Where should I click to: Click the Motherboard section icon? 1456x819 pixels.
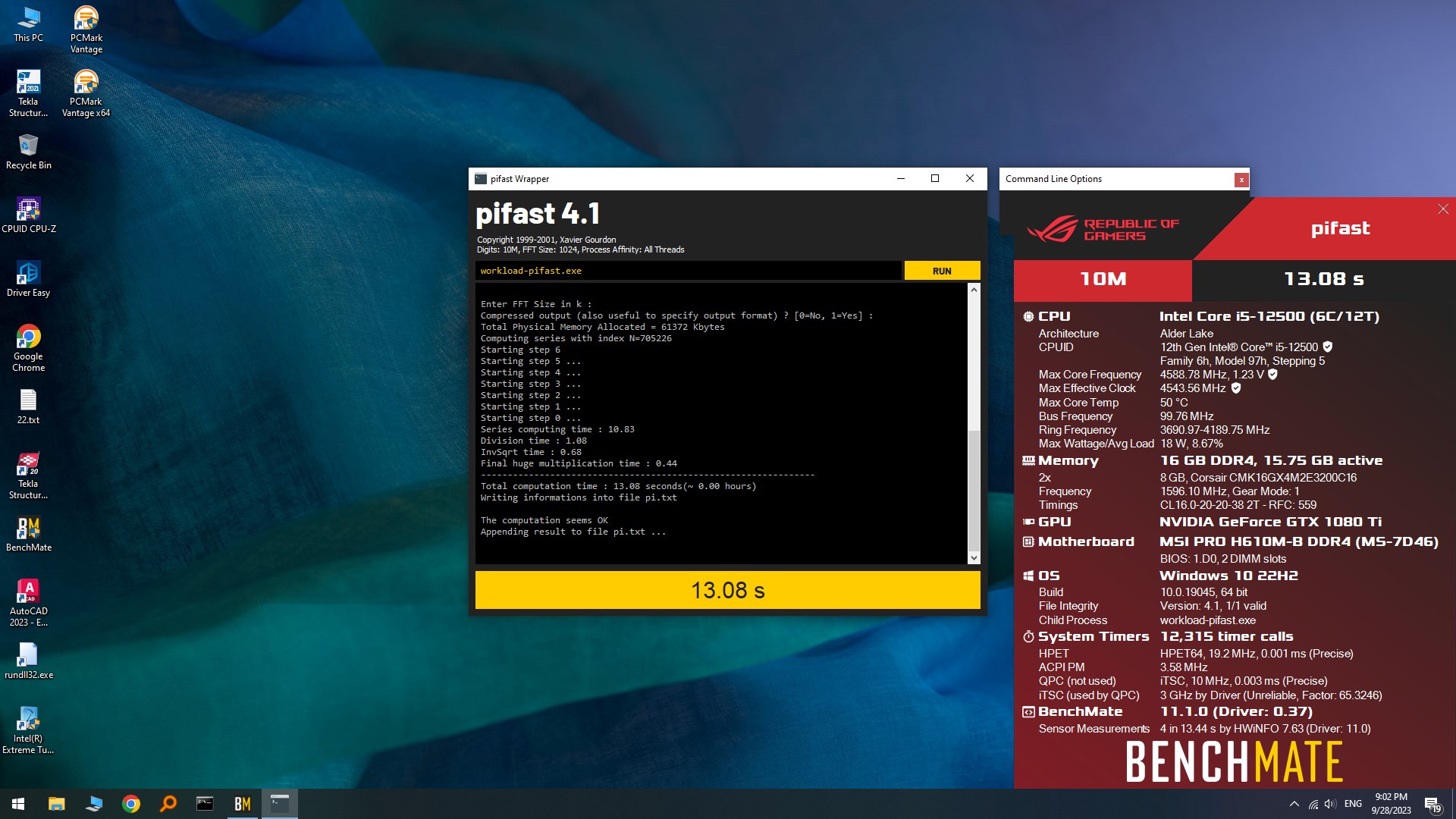tap(1028, 541)
